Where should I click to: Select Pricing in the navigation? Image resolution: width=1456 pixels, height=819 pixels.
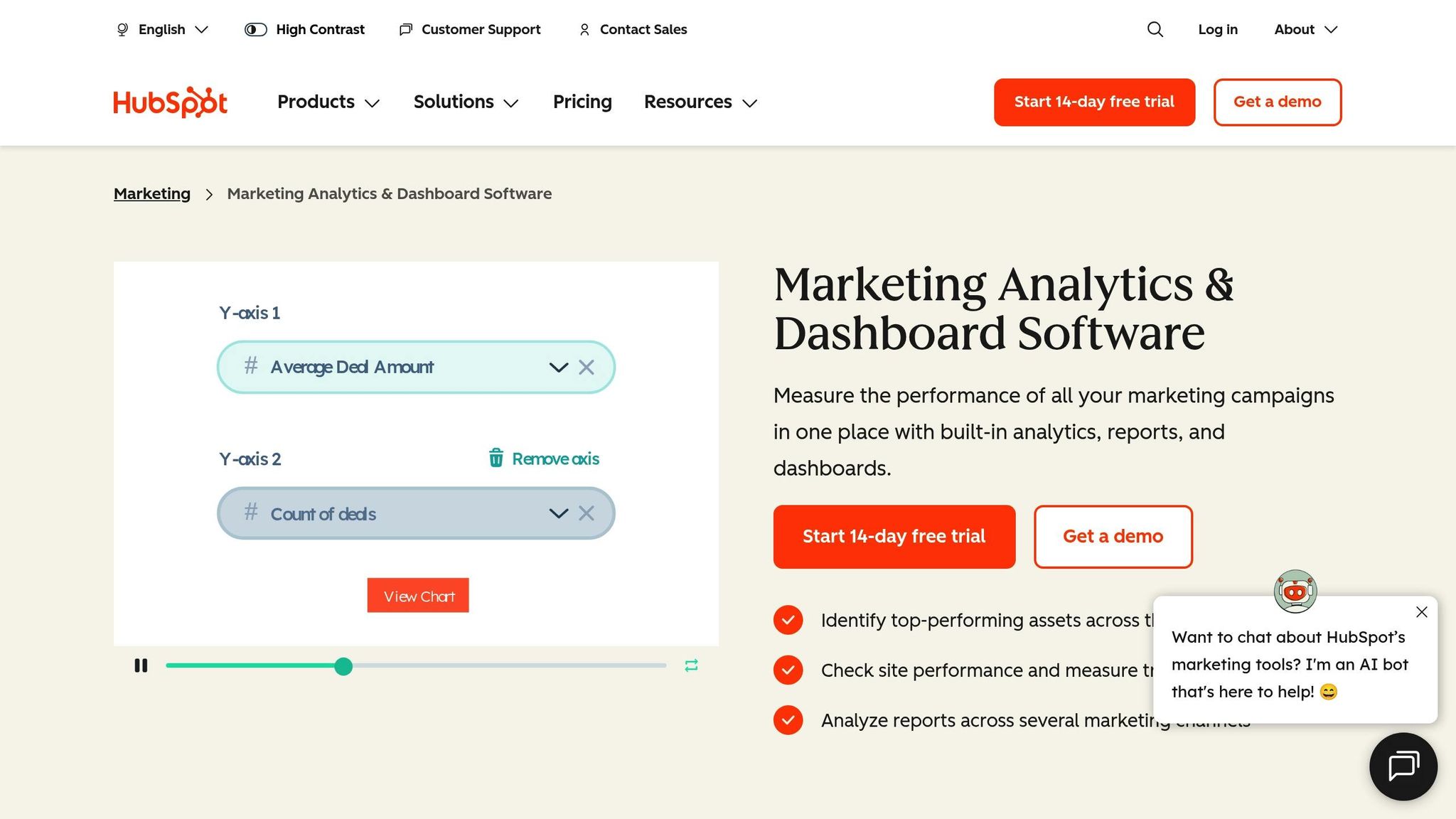coord(582,102)
